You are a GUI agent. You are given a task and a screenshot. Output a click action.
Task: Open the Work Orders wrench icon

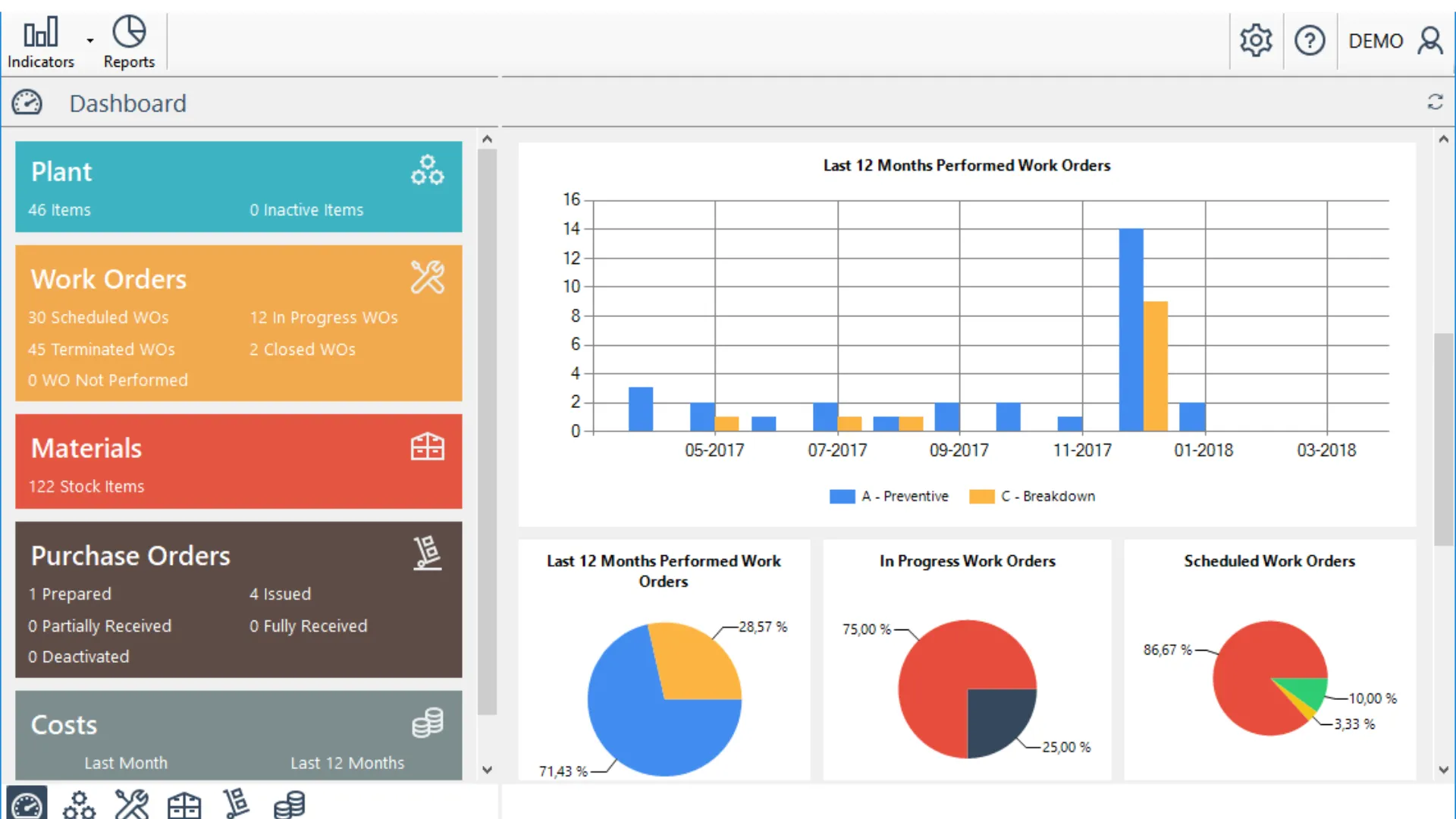pos(428,278)
